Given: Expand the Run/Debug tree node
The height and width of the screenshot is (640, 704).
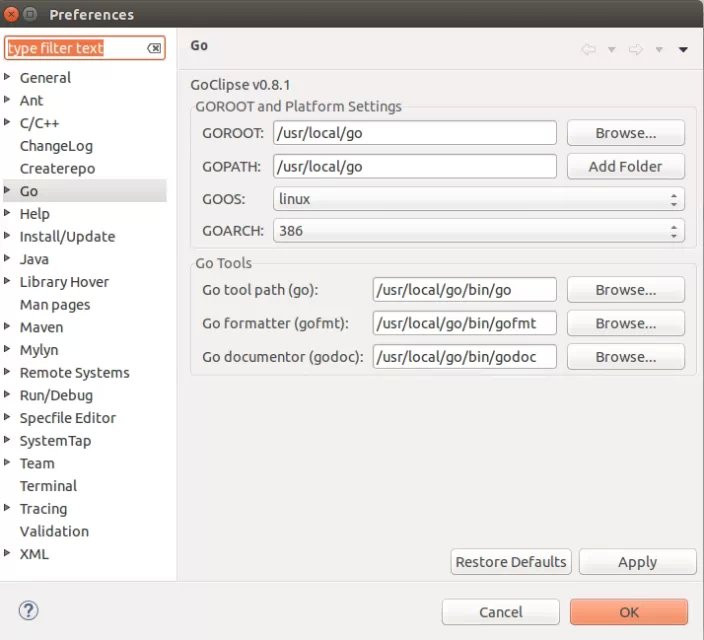Looking at the screenshot, I should (7, 394).
